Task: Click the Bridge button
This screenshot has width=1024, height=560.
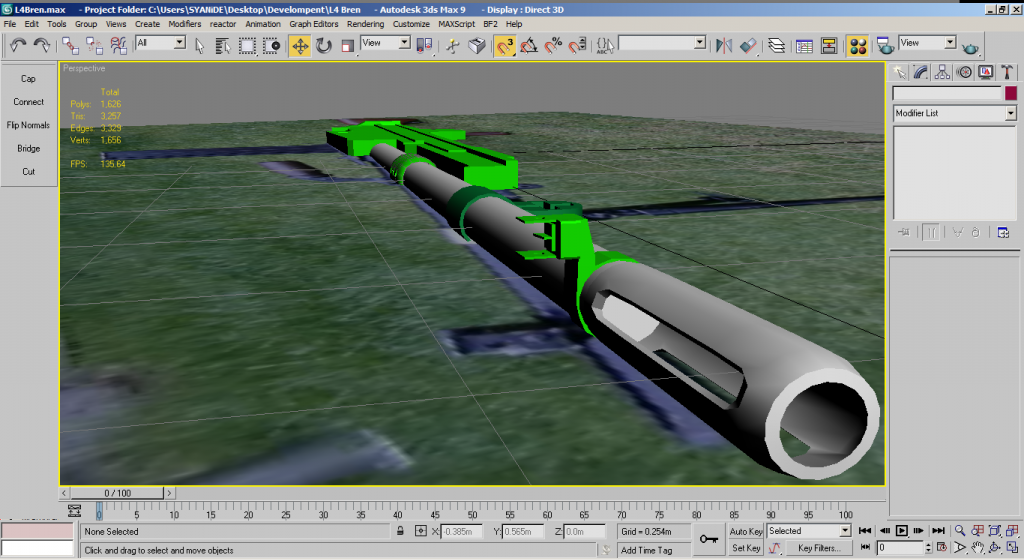Action: pos(28,148)
